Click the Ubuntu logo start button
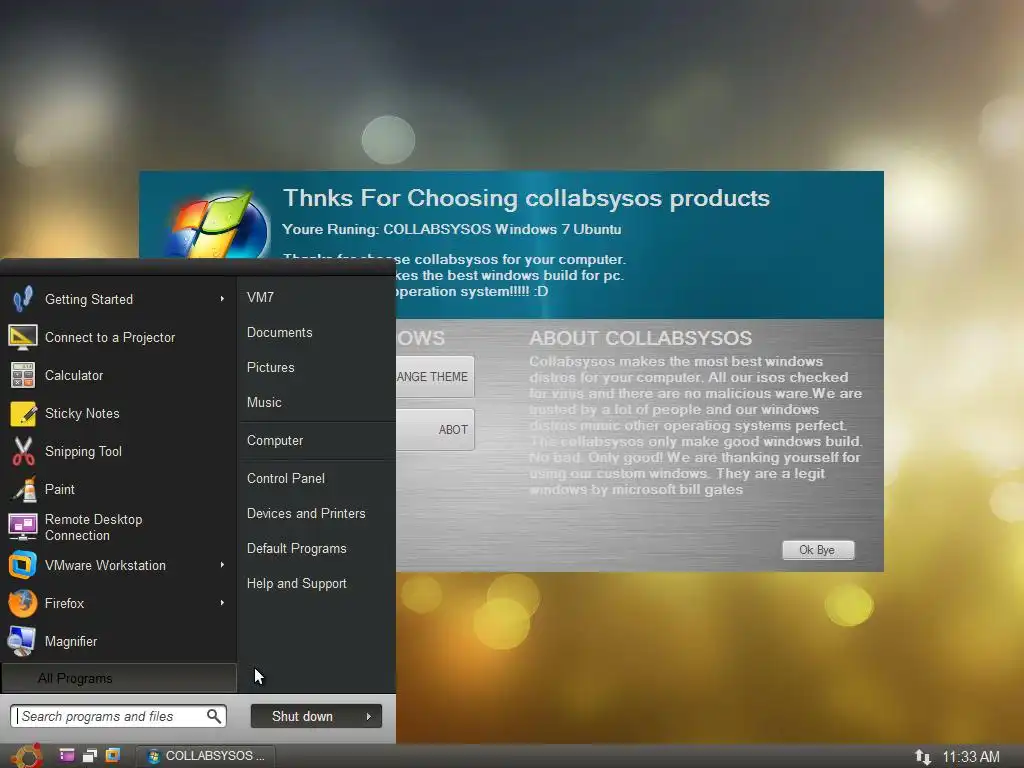Screen dimensions: 1024x768 click(x=27, y=756)
